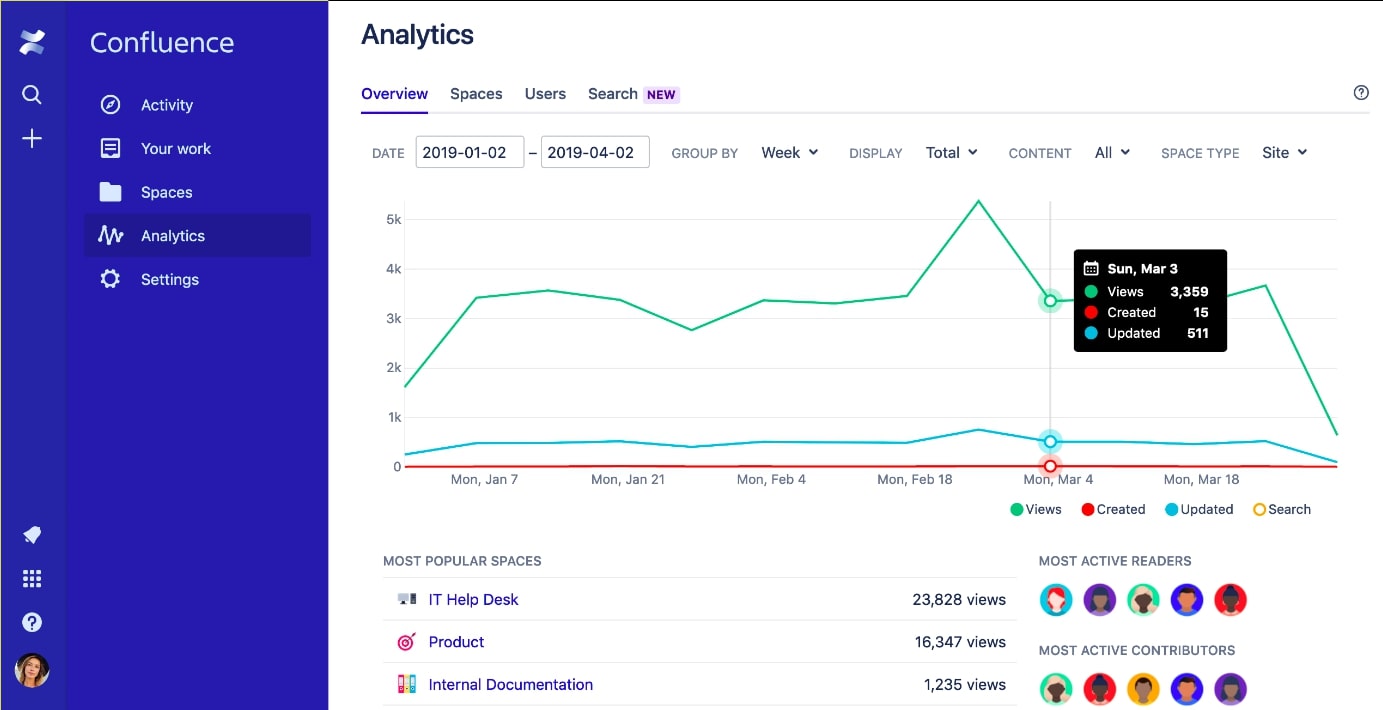
Task: Click the 'Most Popular Spaces' heading
Action: (462, 561)
